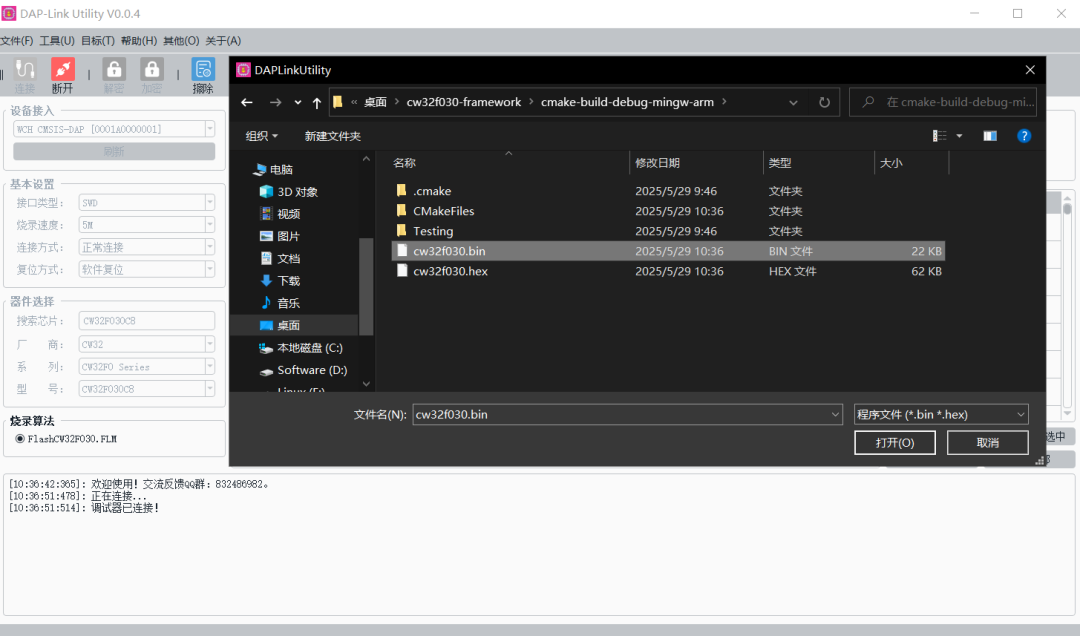Navigate up one folder with the up arrow

click(x=316, y=101)
